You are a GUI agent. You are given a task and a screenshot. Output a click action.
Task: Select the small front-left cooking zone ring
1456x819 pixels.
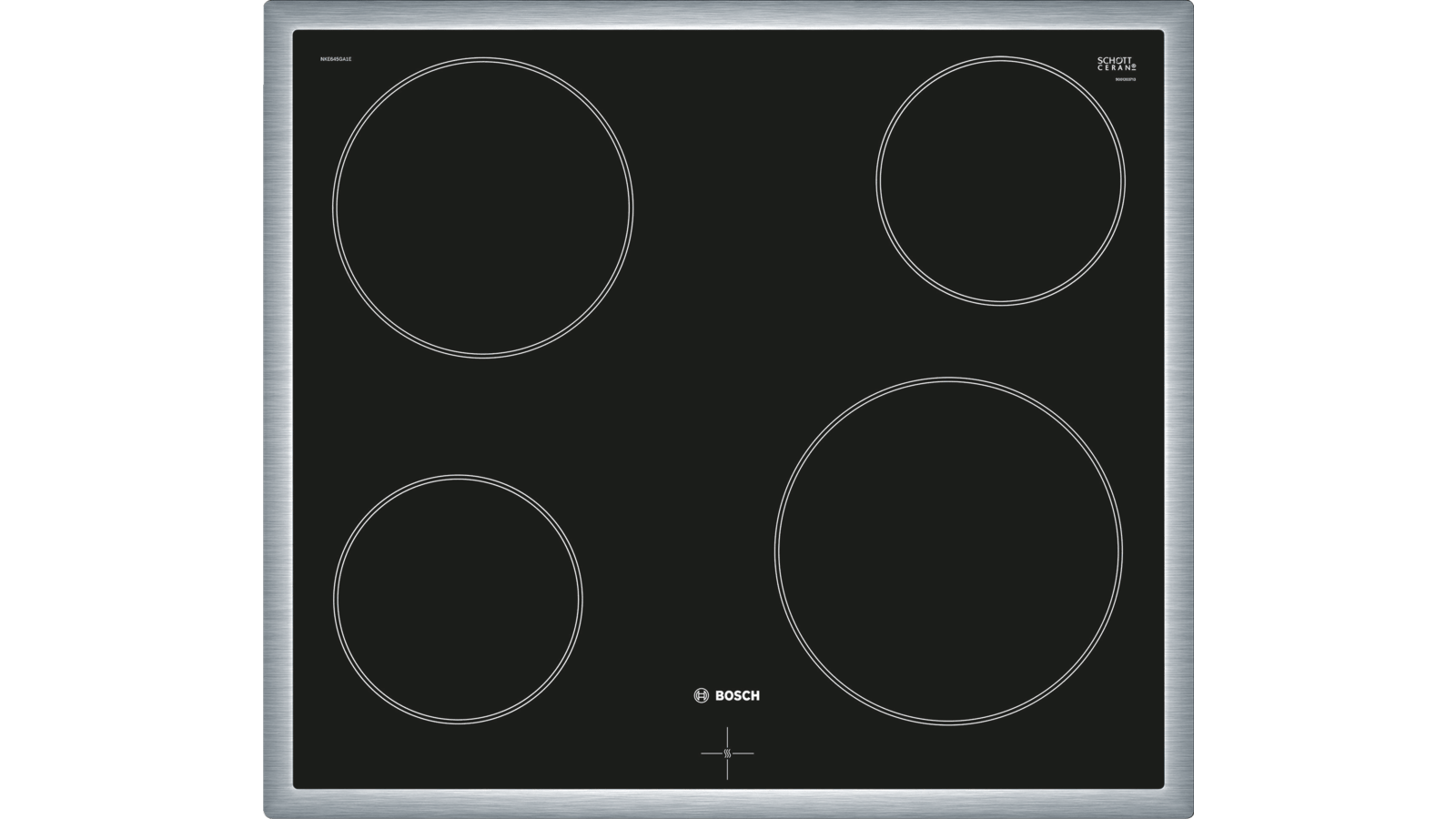click(x=458, y=600)
